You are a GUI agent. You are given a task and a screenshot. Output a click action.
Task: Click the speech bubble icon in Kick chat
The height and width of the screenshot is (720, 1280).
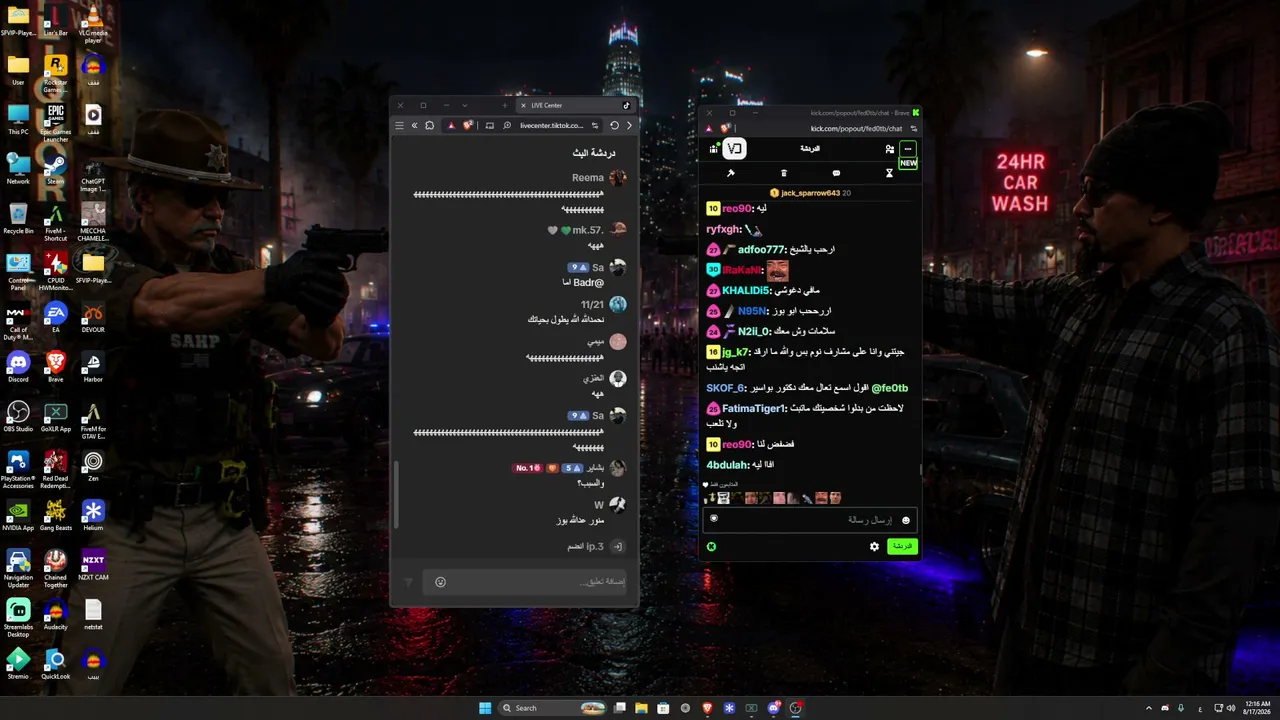tap(836, 173)
